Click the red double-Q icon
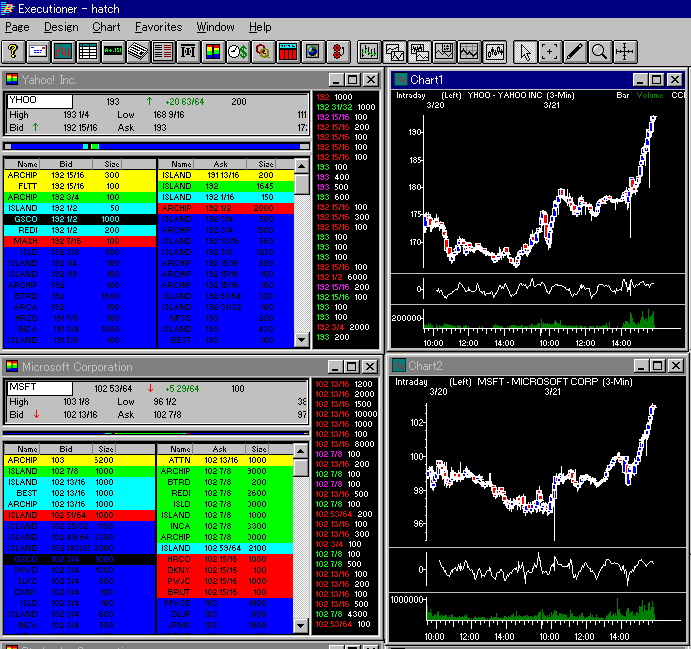The image size is (691, 649). [263, 52]
